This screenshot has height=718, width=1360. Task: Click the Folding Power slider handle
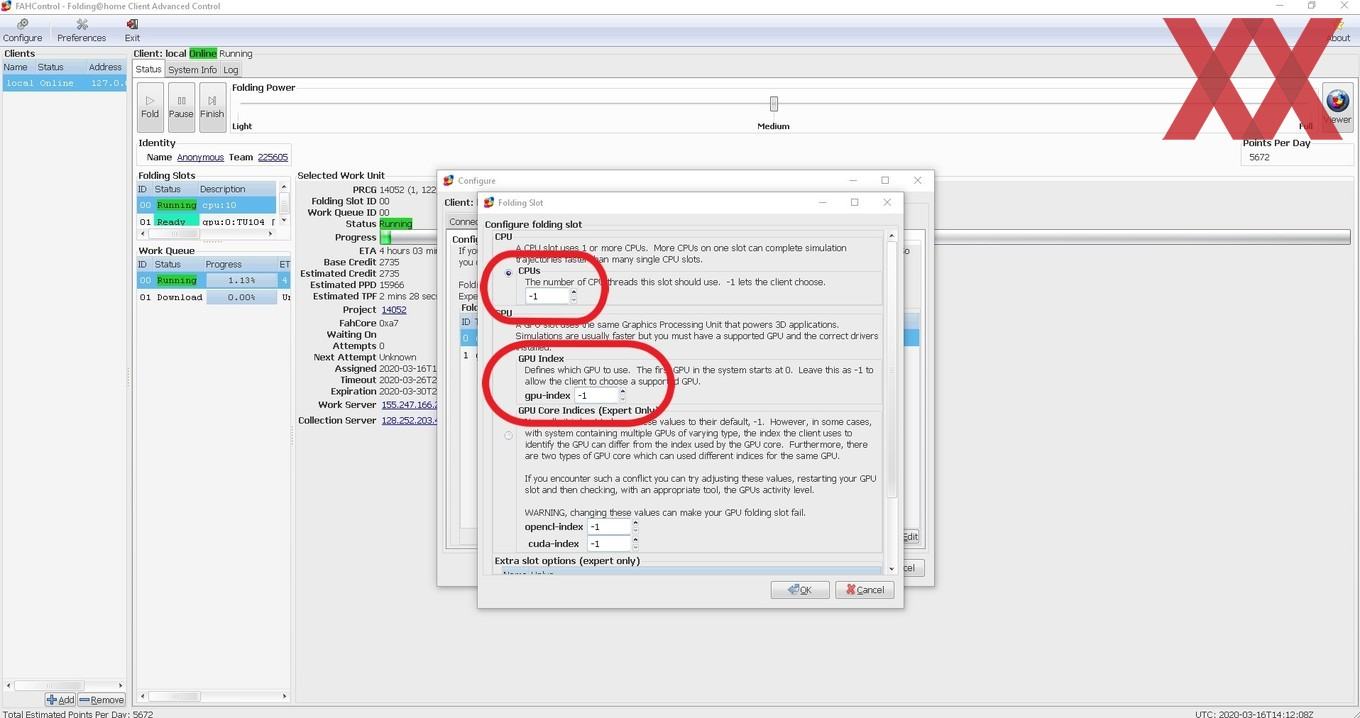[773, 104]
